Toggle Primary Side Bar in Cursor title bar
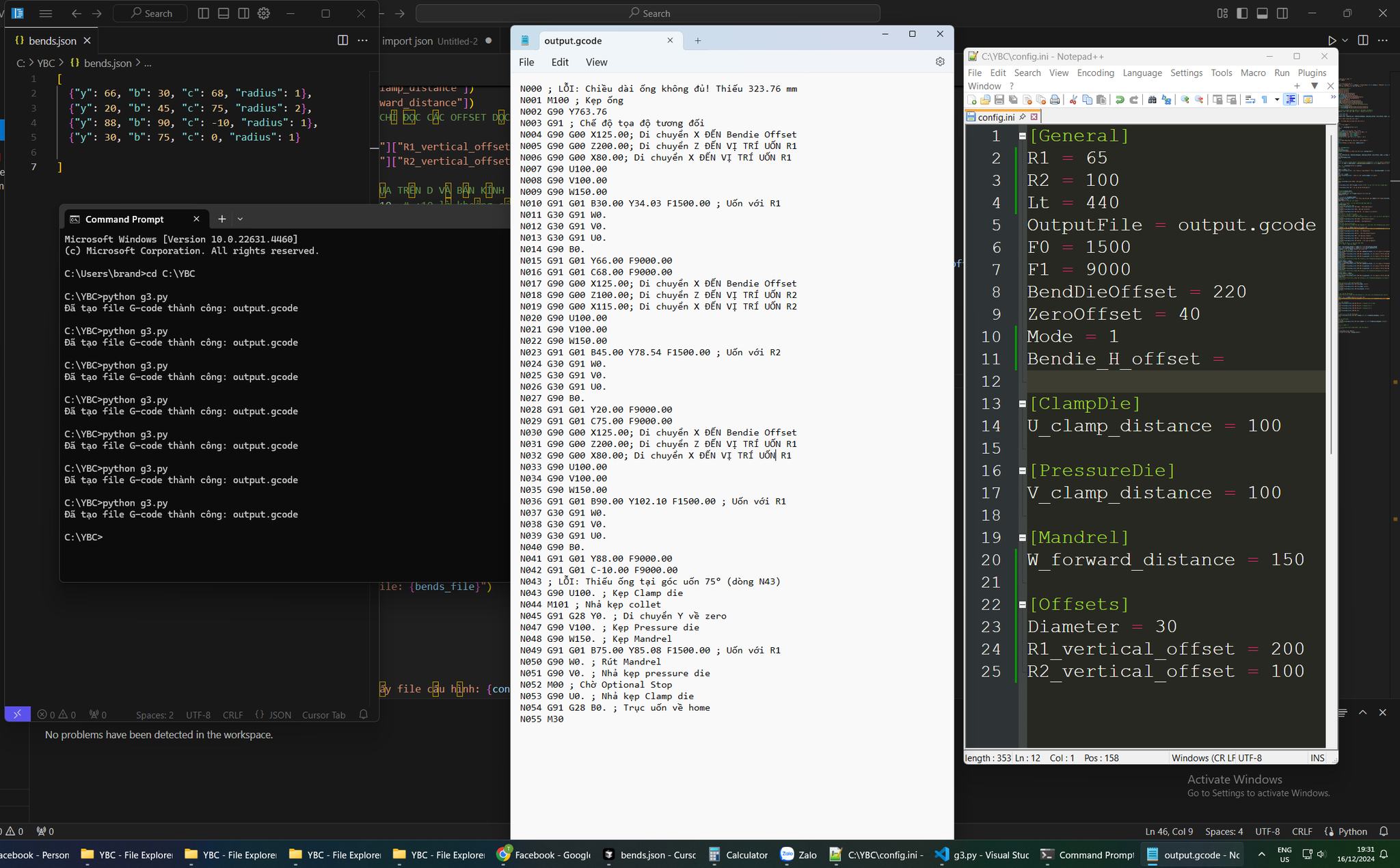This screenshot has width=1400, height=868. point(203,13)
